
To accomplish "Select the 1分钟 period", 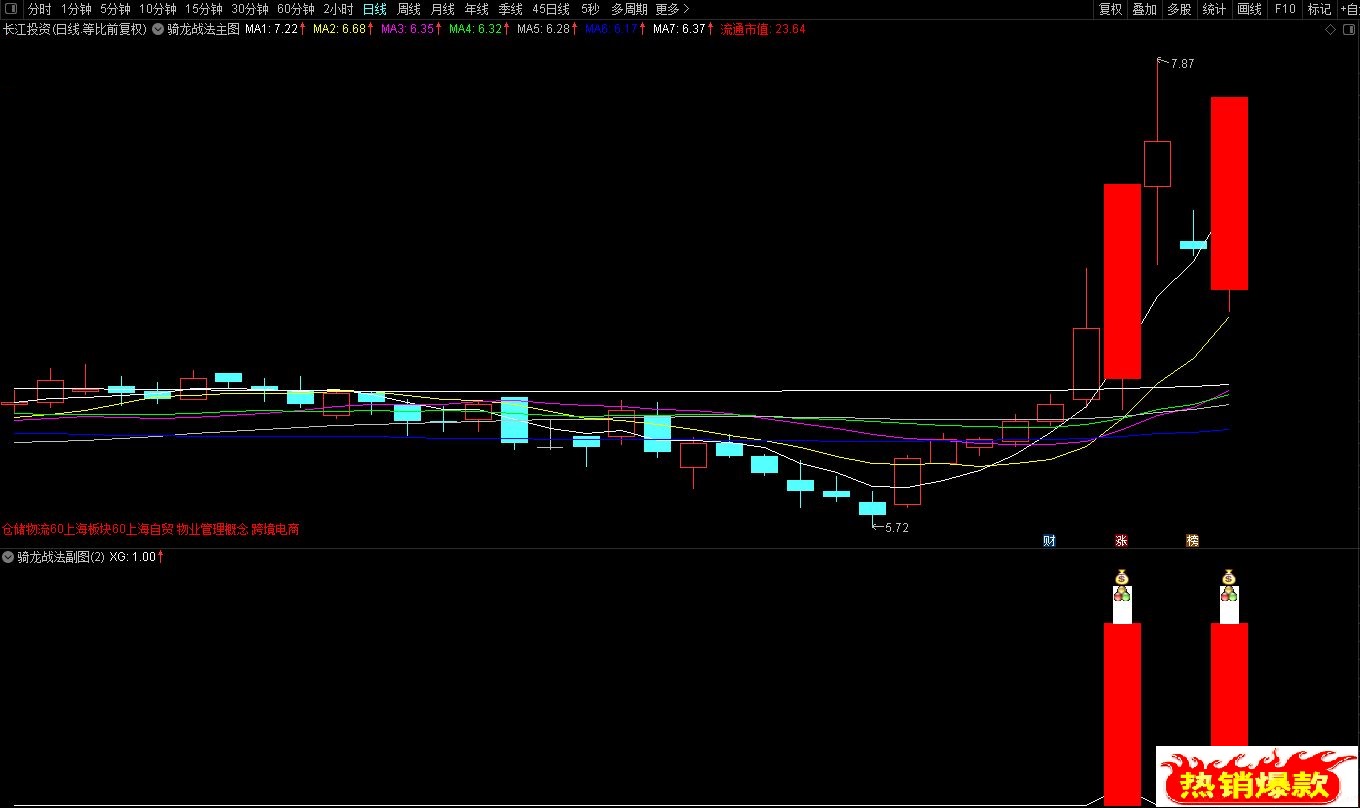I will click(x=76, y=9).
